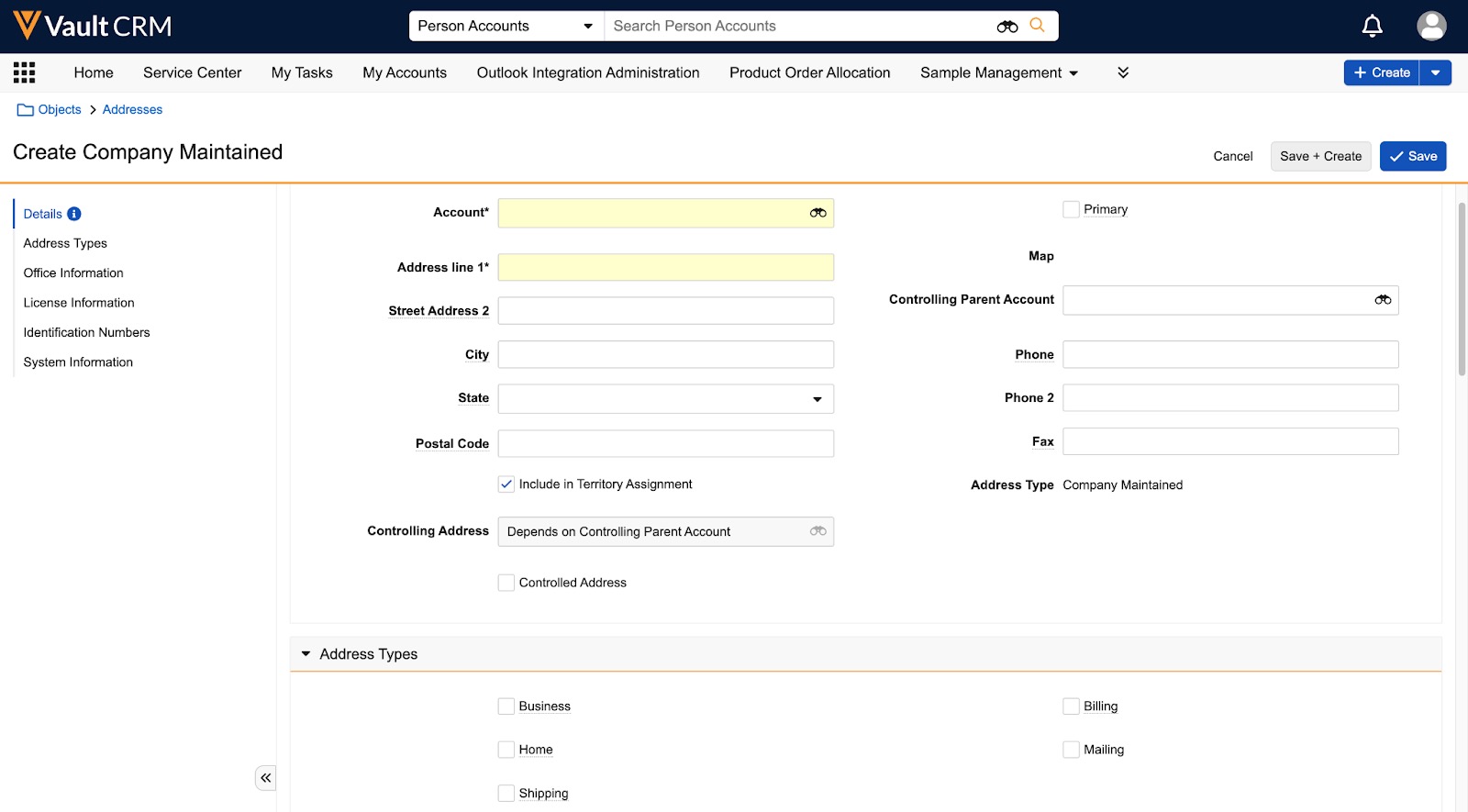Uncheck Include in Territory Assignment
1468x812 pixels.
506,484
